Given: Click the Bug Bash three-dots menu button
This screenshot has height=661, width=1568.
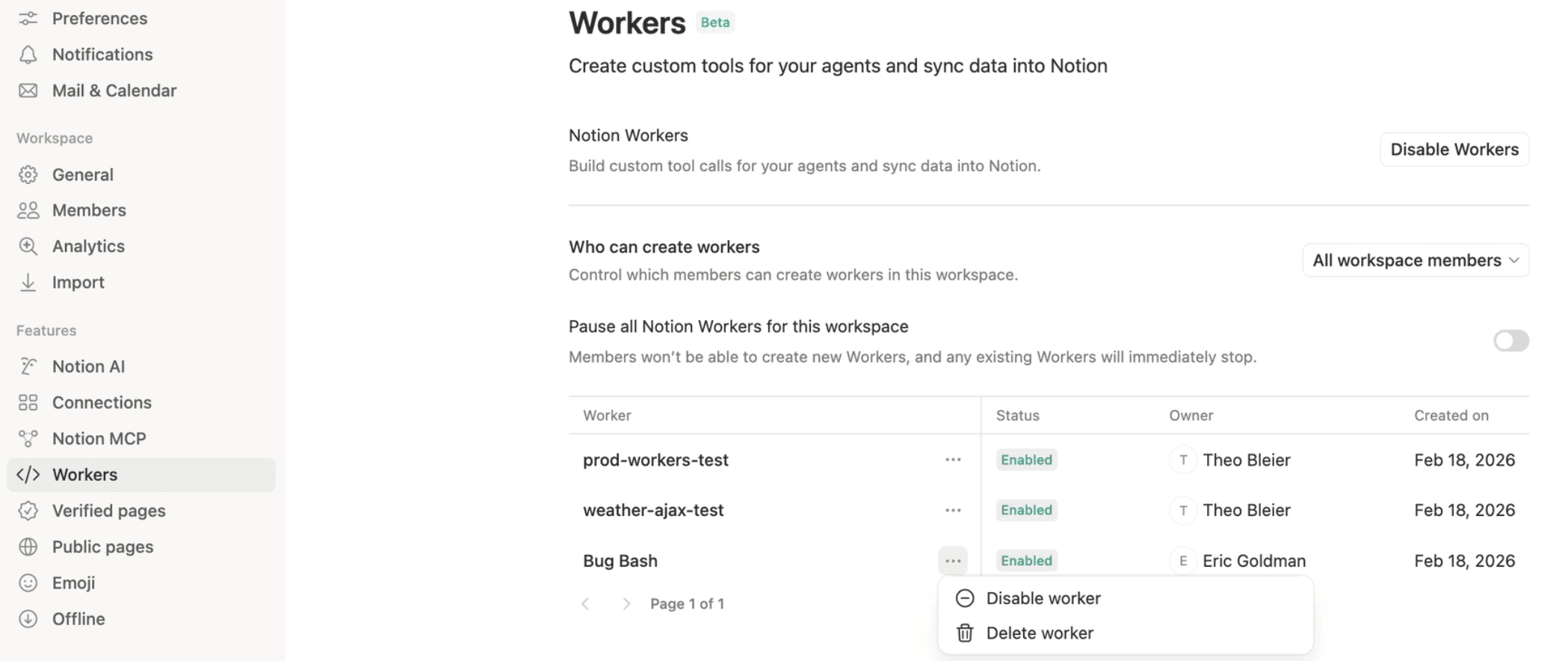Looking at the screenshot, I should coord(953,561).
